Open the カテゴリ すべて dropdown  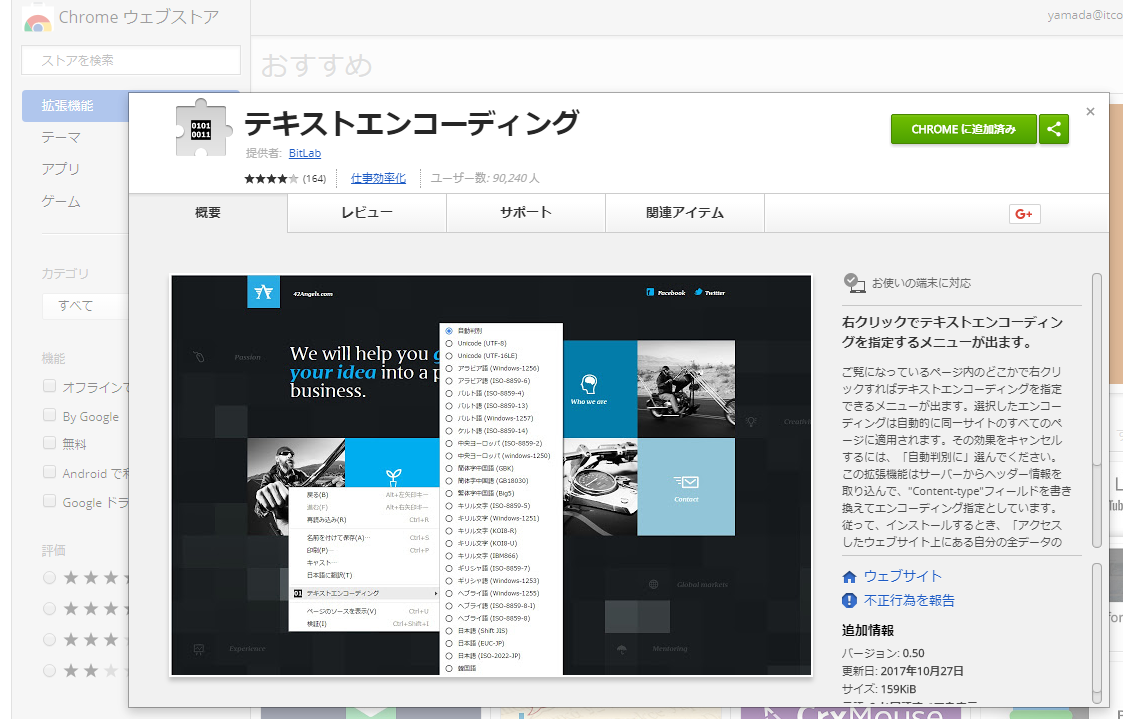pos(85,306)
